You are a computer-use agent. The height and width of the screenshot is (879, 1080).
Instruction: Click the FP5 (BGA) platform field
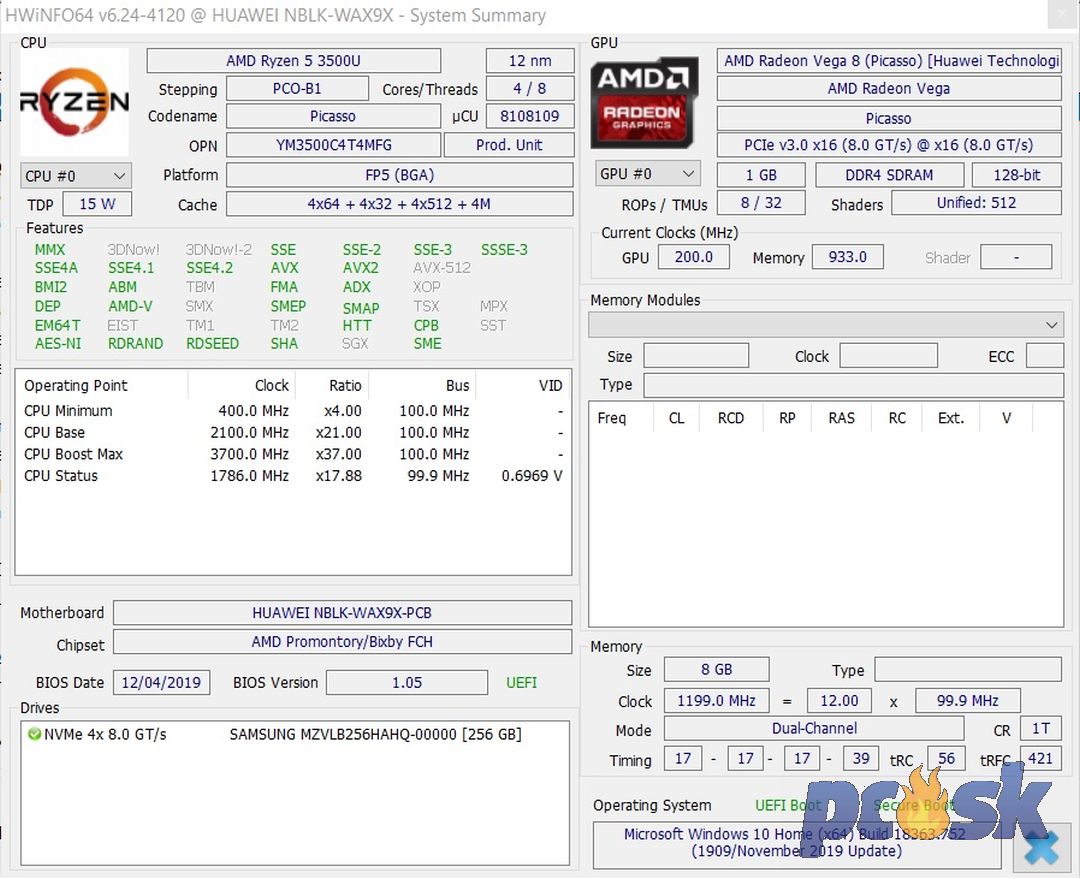[x=399, y=175]
